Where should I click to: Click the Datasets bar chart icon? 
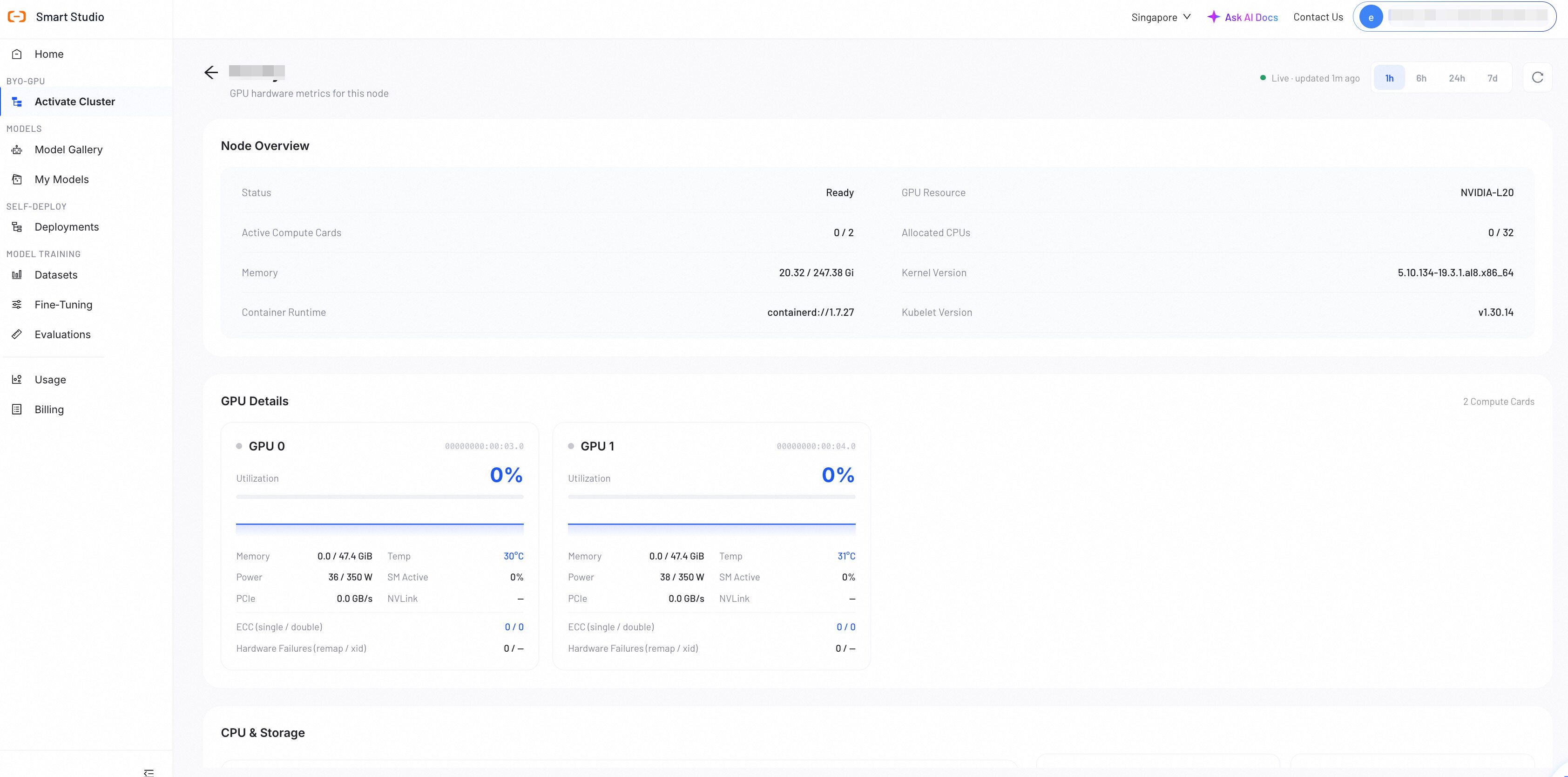pos(17,275)
